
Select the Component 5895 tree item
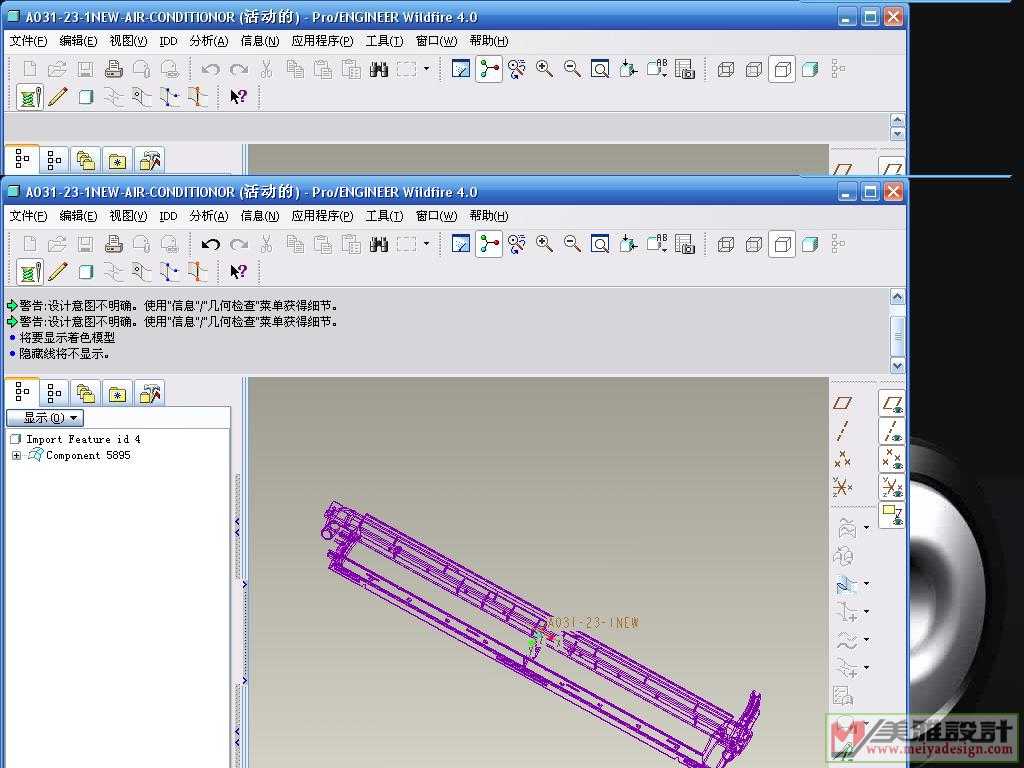[88, 456]
